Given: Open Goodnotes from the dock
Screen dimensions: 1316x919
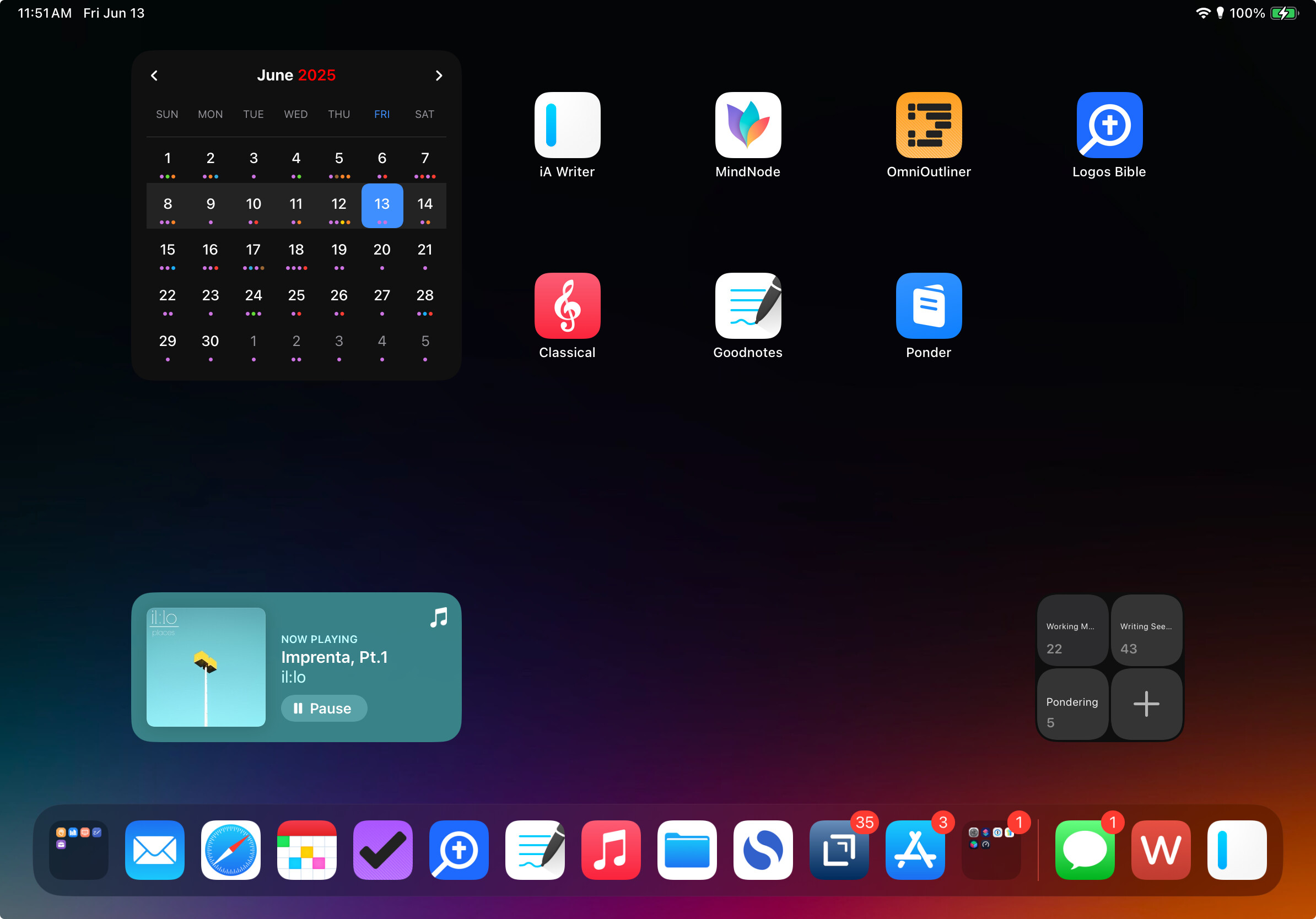Looking at the screenshot, I should click(x=535, y=850).
